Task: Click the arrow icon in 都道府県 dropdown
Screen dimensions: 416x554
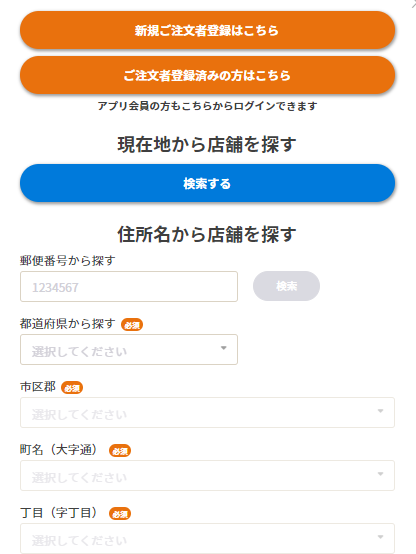Action: 223,348
